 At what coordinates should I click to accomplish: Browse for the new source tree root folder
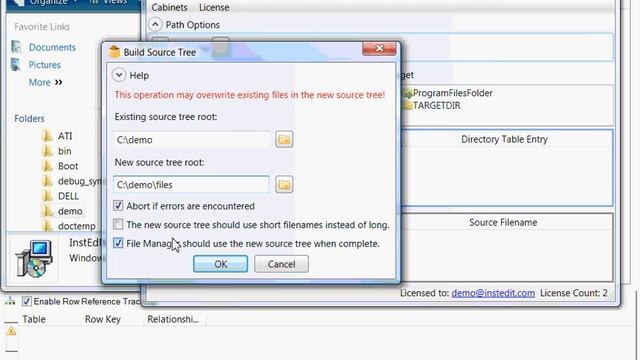point(284,185)
